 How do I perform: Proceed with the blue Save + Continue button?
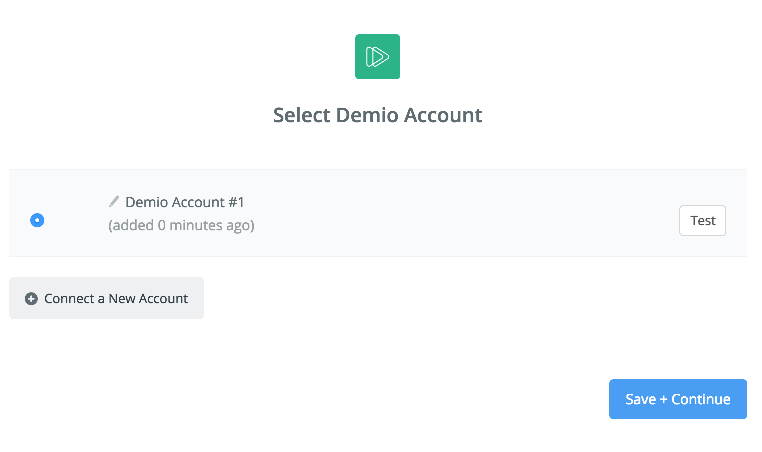(x=677, y=399)
